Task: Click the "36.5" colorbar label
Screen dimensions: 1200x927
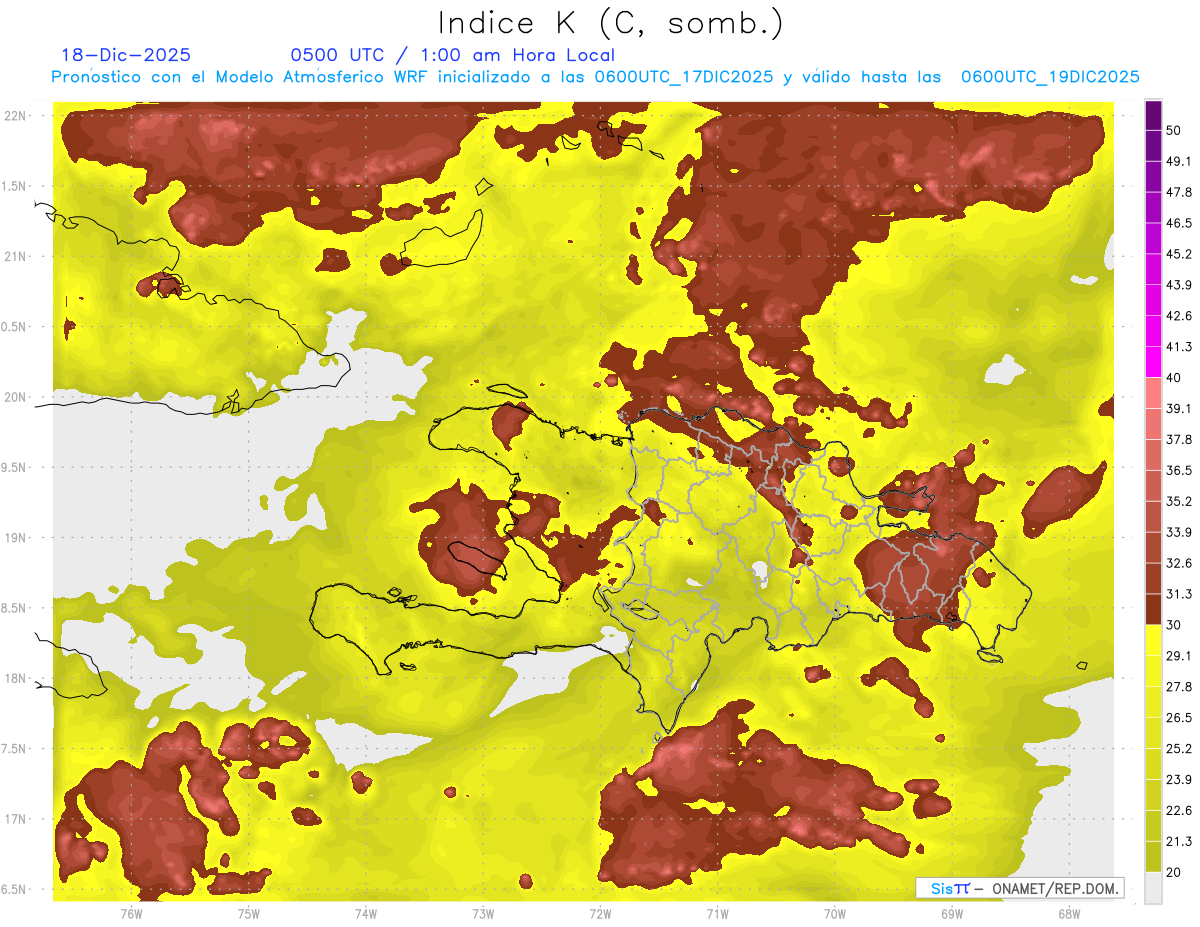Action: click(x=1179, y=470)
